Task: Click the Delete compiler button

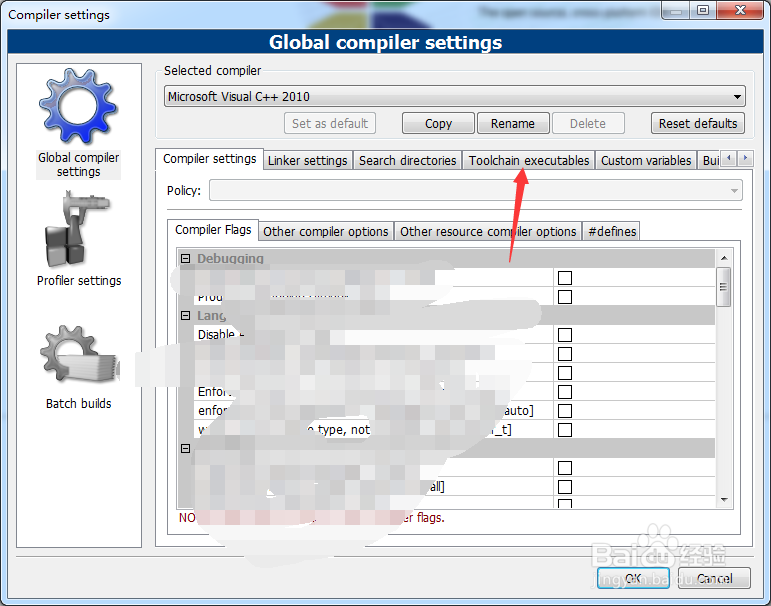Action: click(x=588, y=123)
